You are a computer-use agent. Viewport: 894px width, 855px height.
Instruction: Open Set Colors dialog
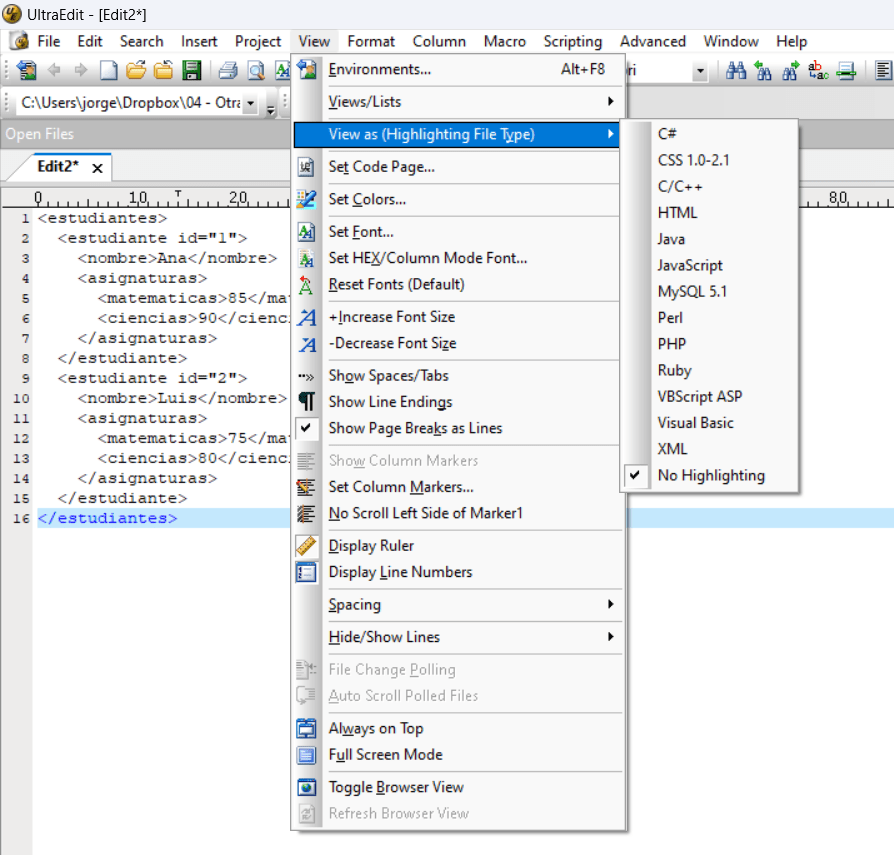point(367,199)
